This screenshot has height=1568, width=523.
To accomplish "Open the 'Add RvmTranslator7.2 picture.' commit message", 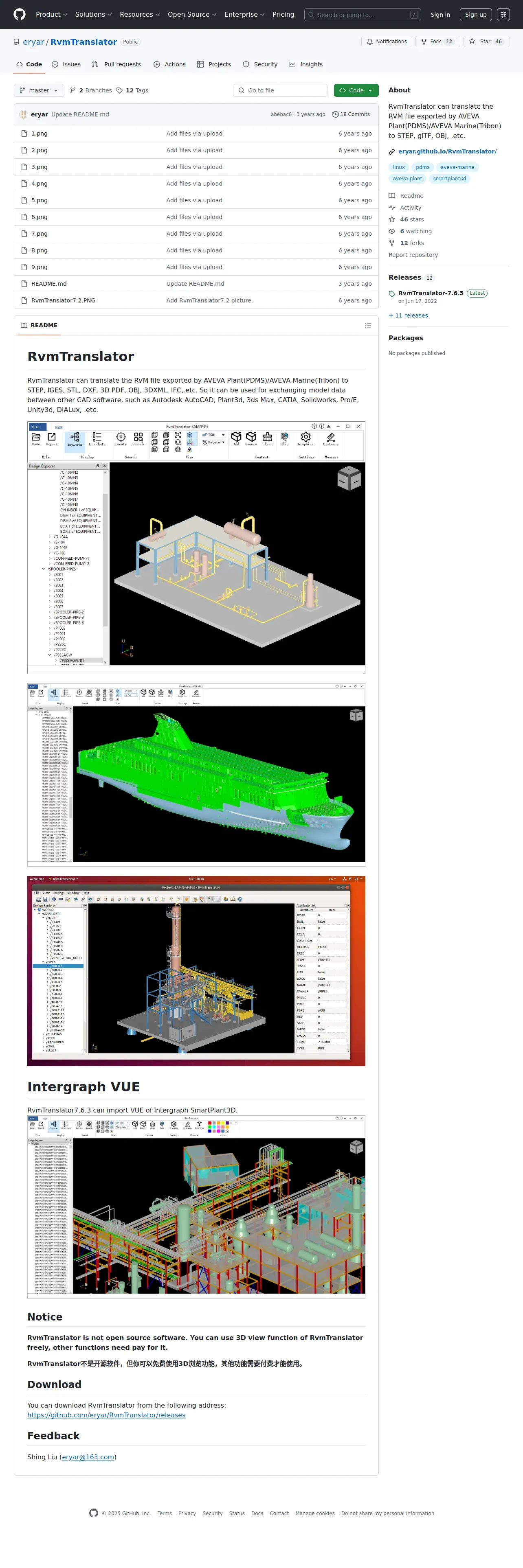I will click(209, 301).
